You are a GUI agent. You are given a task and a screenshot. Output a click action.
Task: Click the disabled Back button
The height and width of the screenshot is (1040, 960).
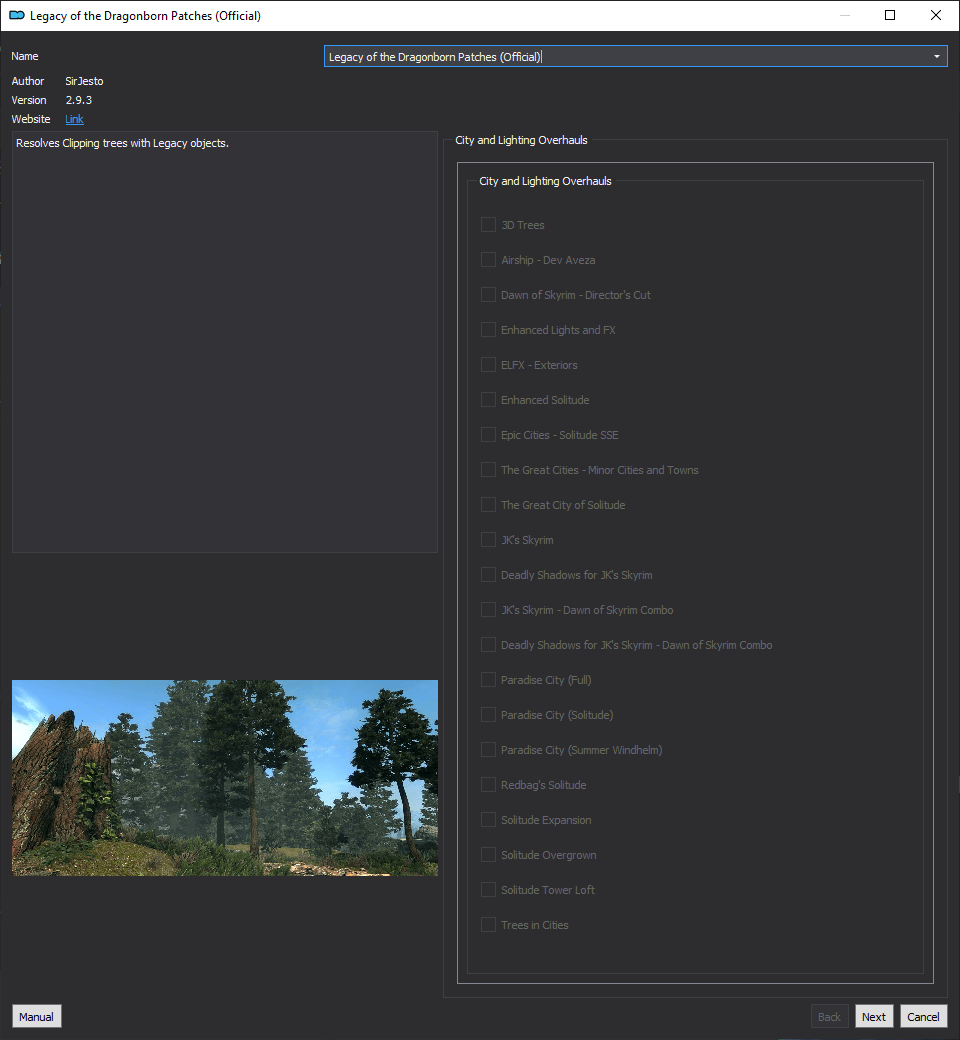coord(829,1017)
